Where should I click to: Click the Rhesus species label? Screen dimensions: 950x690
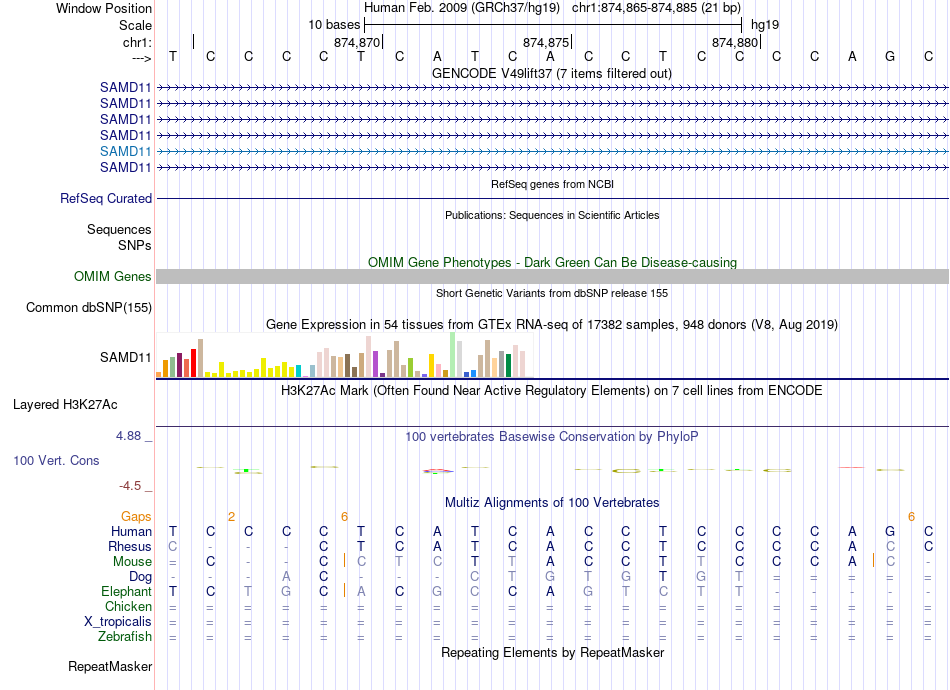click(x=130, y=547)
